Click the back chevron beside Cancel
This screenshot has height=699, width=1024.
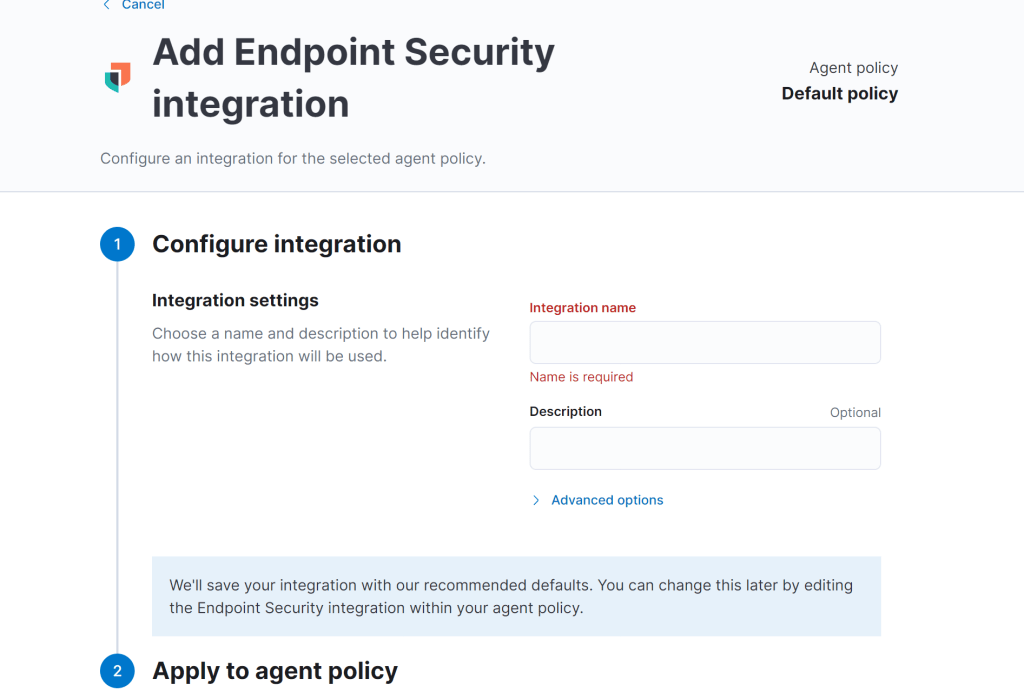point(107,5)
